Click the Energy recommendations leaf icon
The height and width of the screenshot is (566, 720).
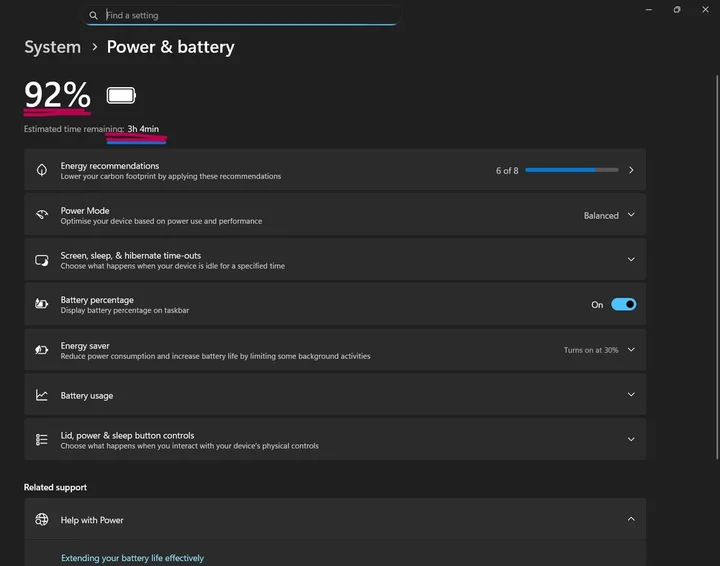coord(42,170)
